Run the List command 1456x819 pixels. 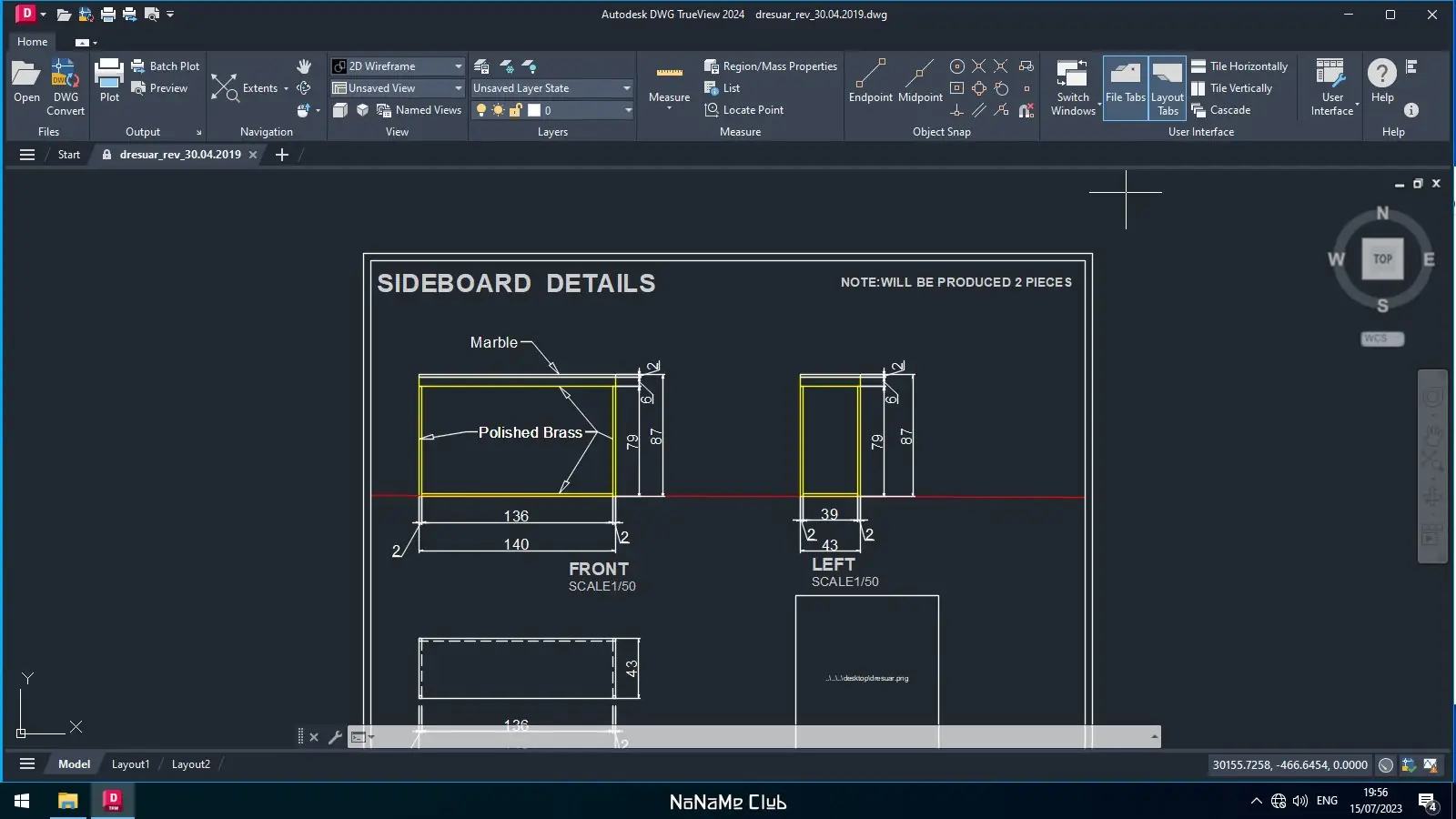tap(723, 88)
